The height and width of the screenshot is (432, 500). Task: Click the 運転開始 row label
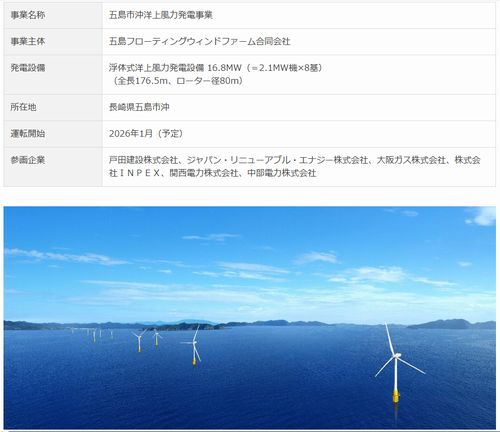coord(28,134)
